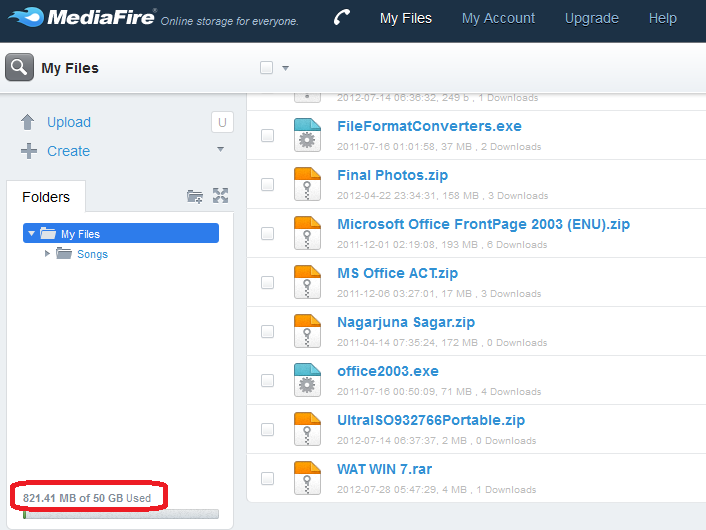Click the expand-all arrows icon in Folders panel
Image resolution: width=706 pixels, height=530 pixels.
pos(221,195)
